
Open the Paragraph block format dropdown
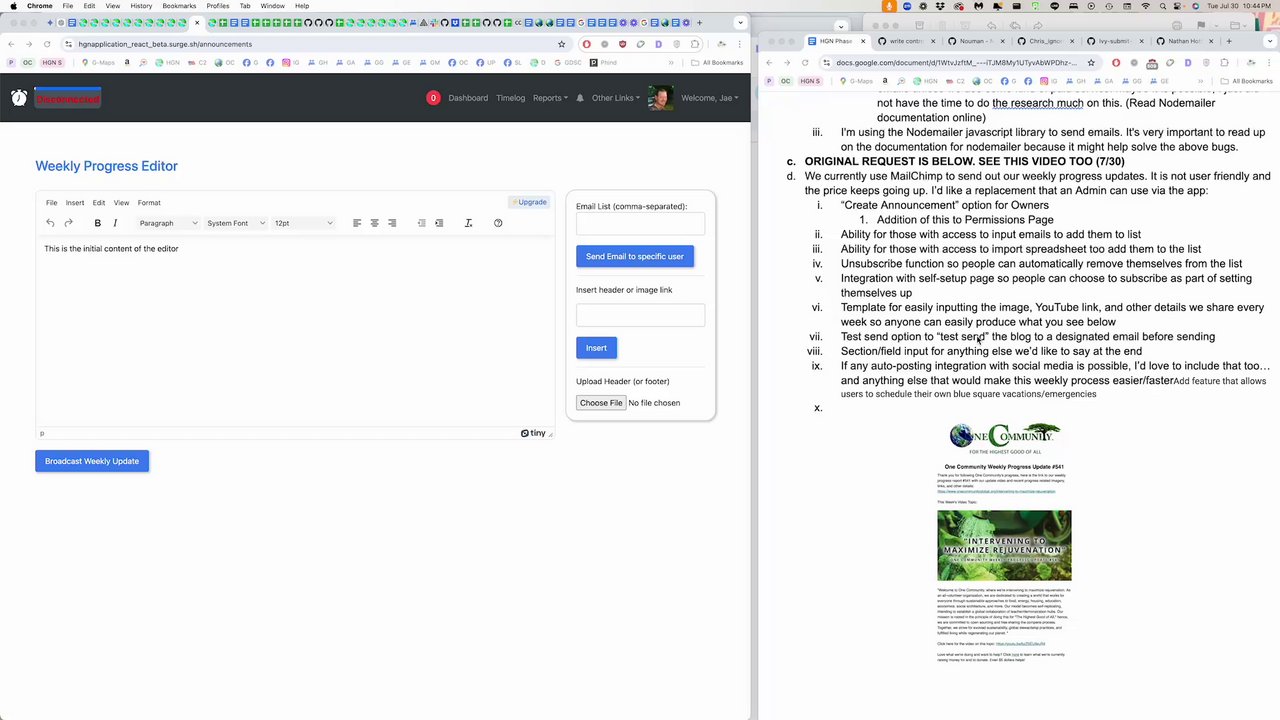pyautogui.click(x=169, y=223)
